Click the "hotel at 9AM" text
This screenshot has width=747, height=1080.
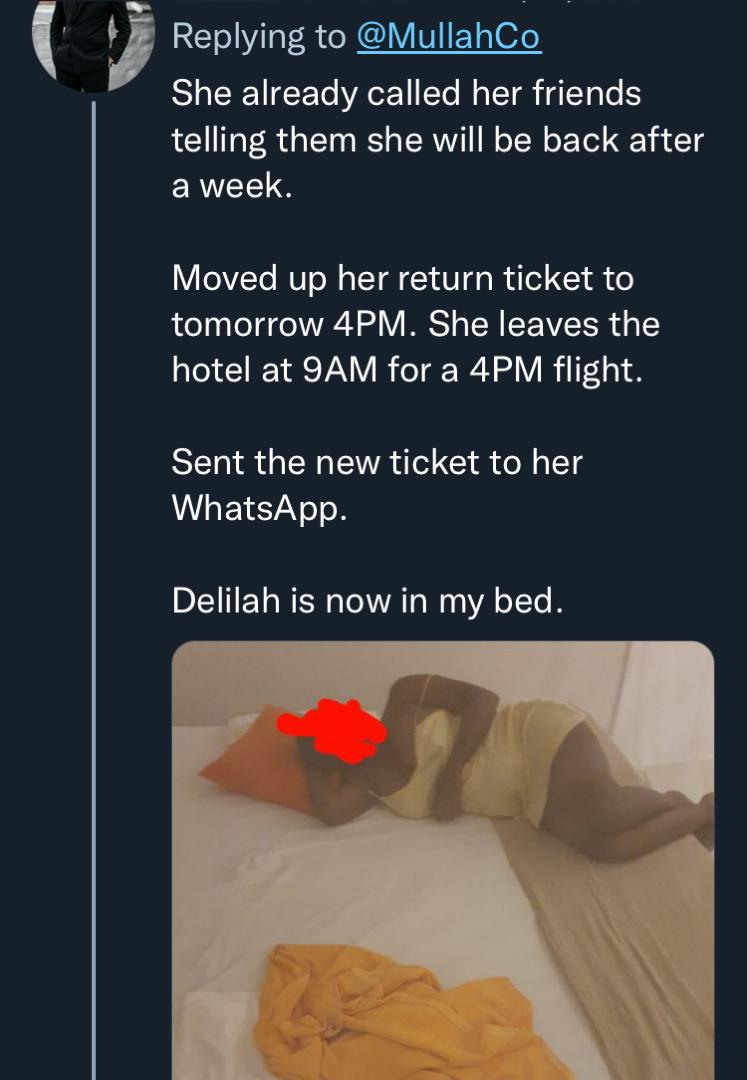pyautogui.click(x=275, y=370)
